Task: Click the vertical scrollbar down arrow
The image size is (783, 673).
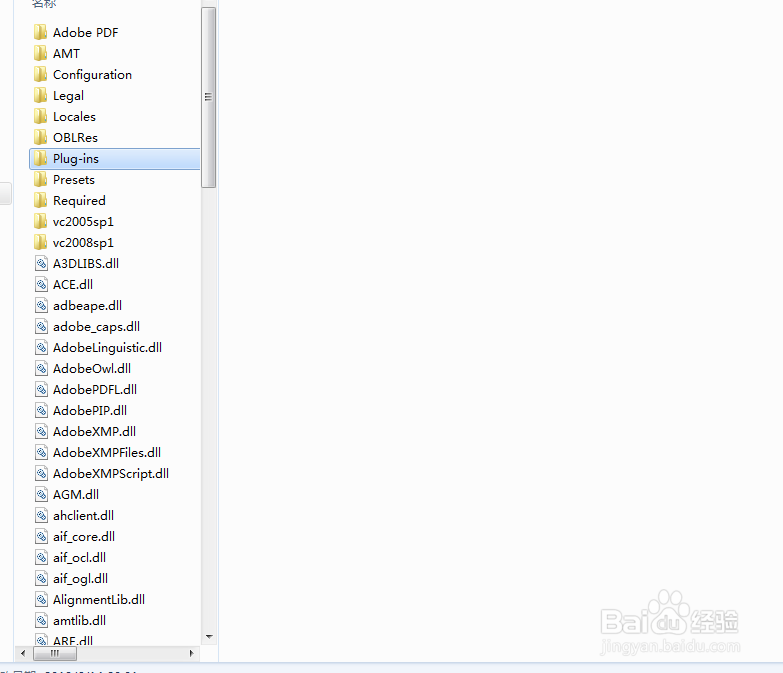Action: point(209,637)
